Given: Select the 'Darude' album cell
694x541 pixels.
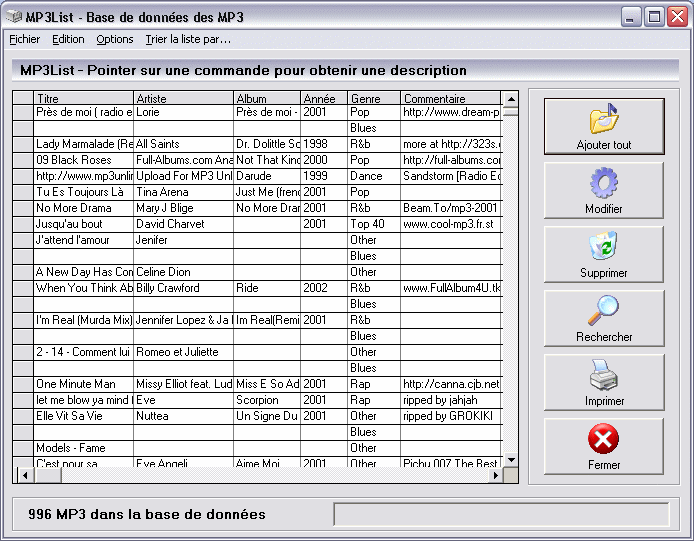Looking at the screenshot, I should pyautogui.click(x=267, y=176).
